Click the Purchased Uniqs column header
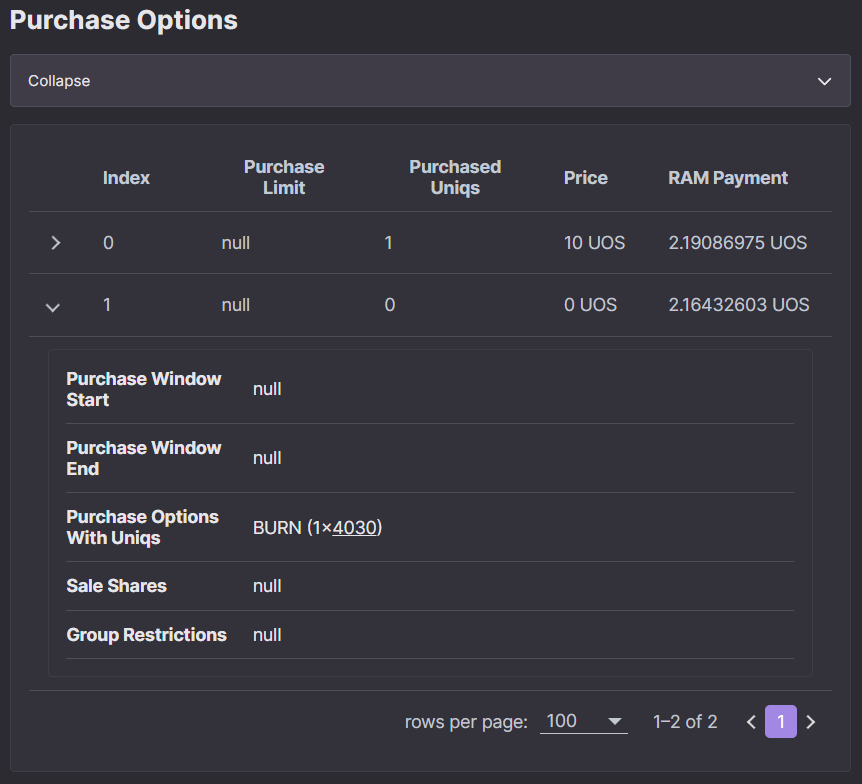This screenshot has height=784, width=862. pyautogui.click(x=455, y=177)
